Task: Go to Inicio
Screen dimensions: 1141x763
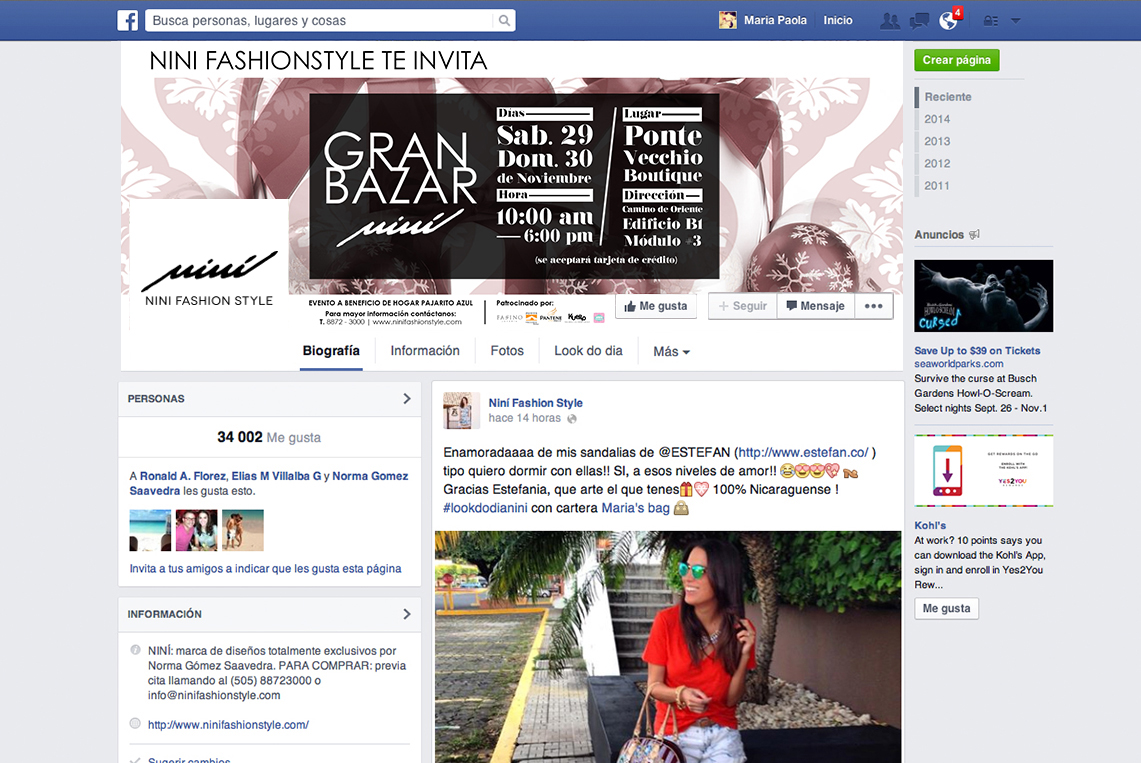Action: [x=838, y=20]
